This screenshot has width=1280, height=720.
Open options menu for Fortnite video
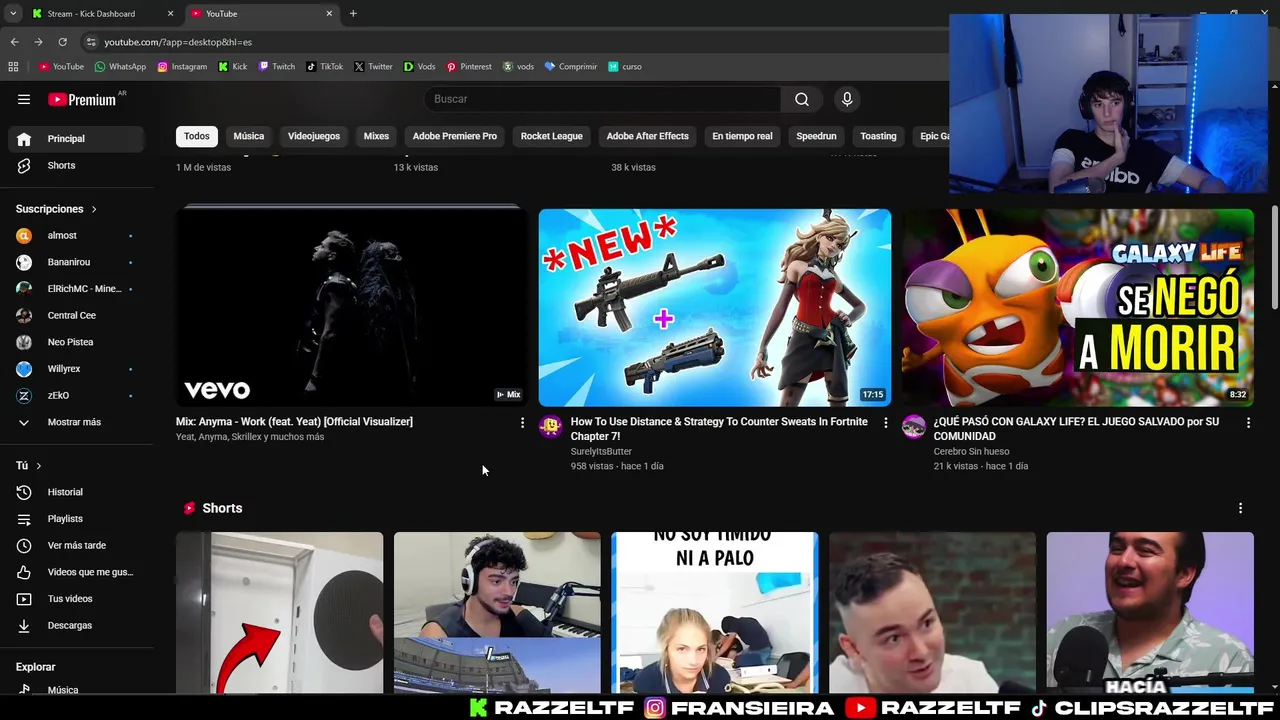click(885, 423)
